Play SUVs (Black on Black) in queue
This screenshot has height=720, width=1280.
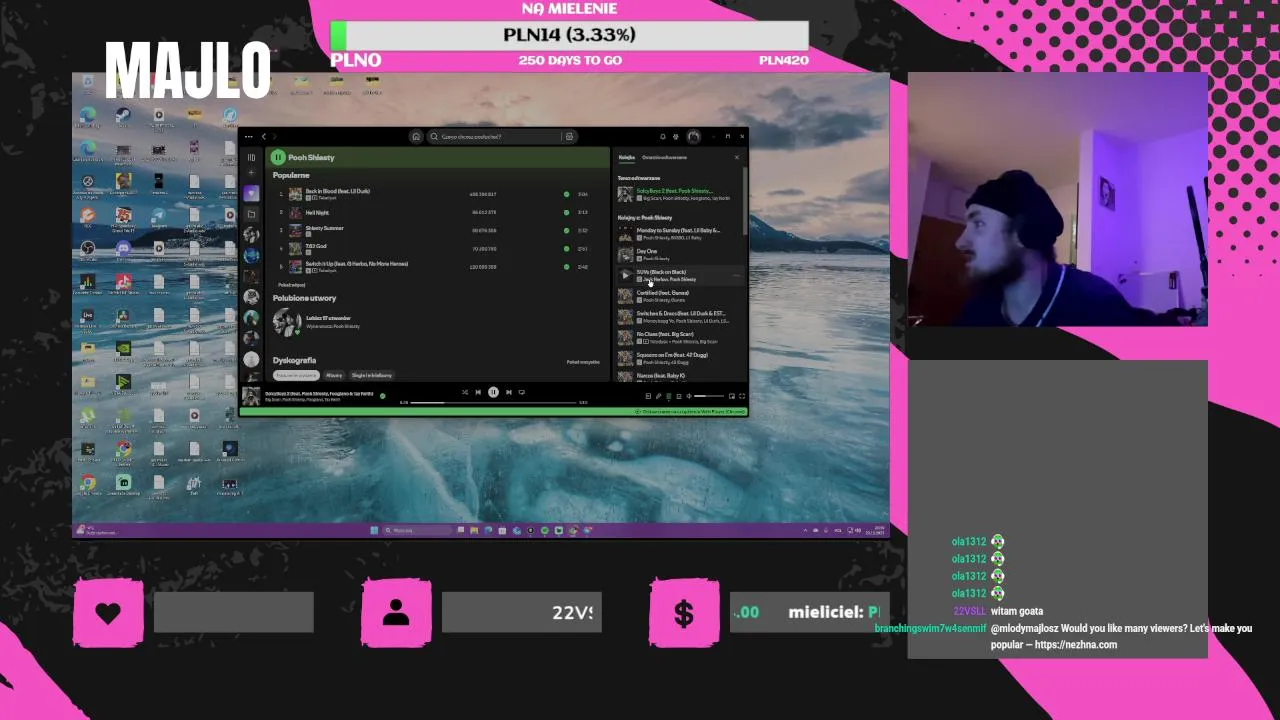[626, 275]
